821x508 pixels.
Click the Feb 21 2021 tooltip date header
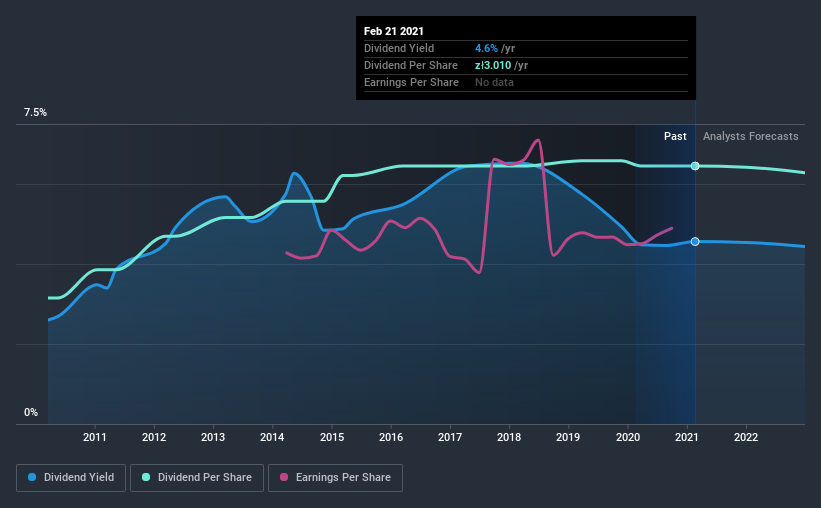[x=394, y=31]
